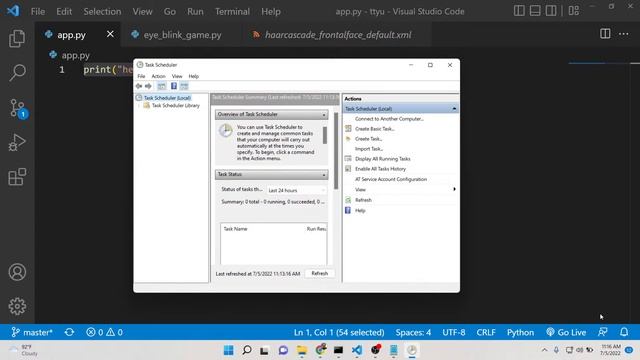Open the Search view in VS Code

point(17,73)
